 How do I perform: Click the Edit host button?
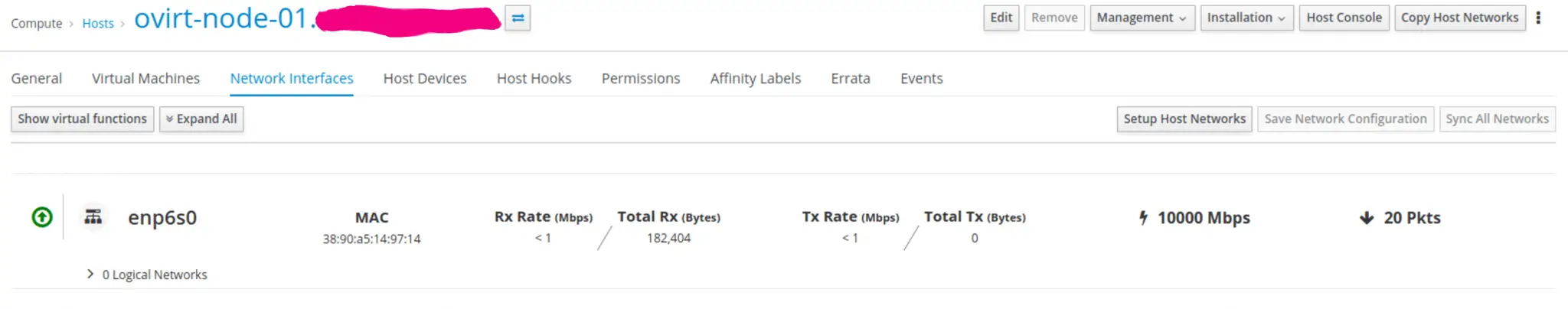1001,18
